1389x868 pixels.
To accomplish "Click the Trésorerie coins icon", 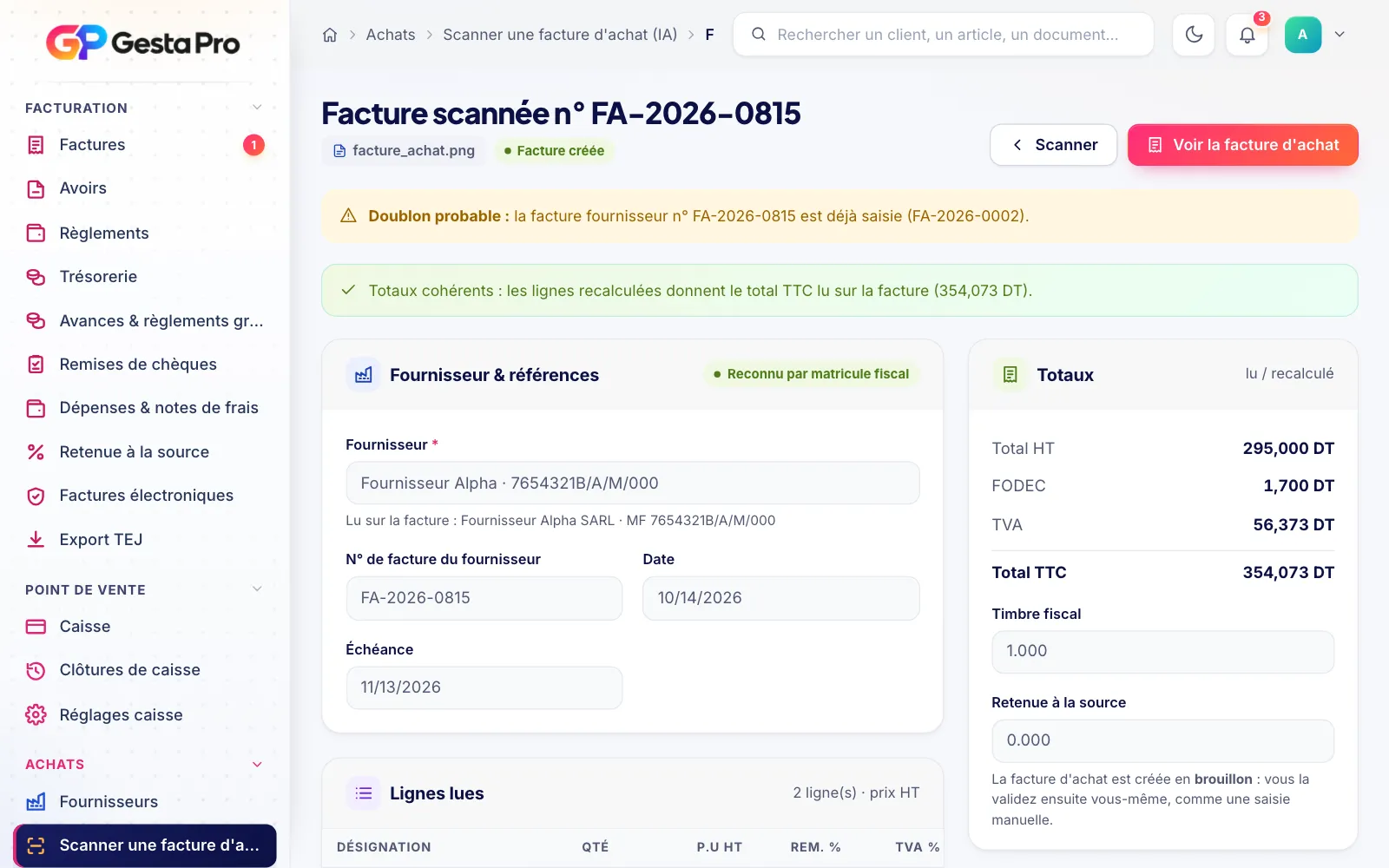I will pos(36,277).
